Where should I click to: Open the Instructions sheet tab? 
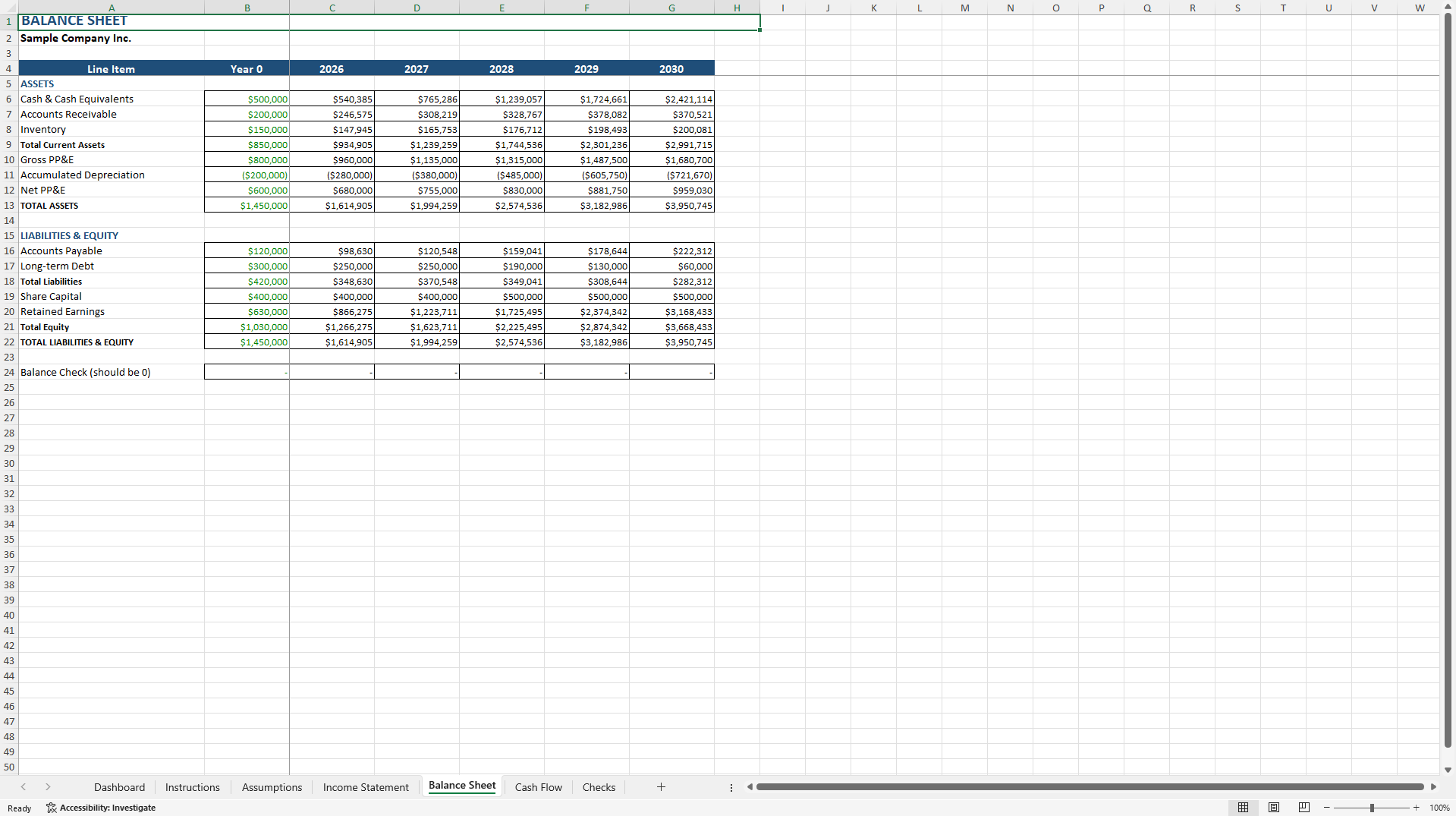(x=193, y=787)
